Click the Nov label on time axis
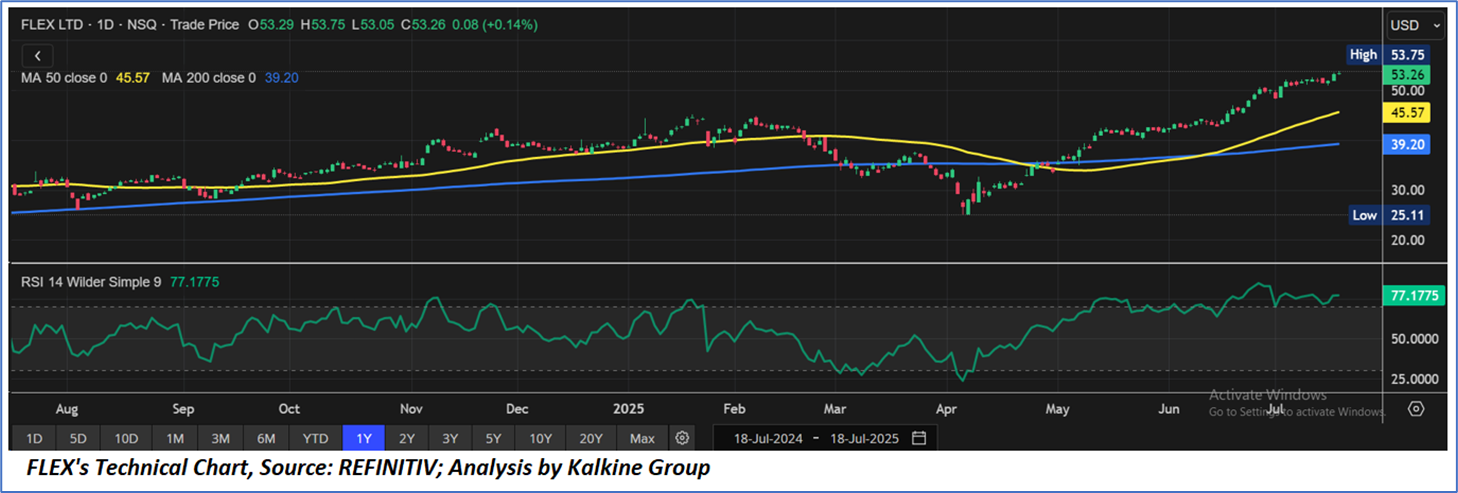 [x=412, y=409]
